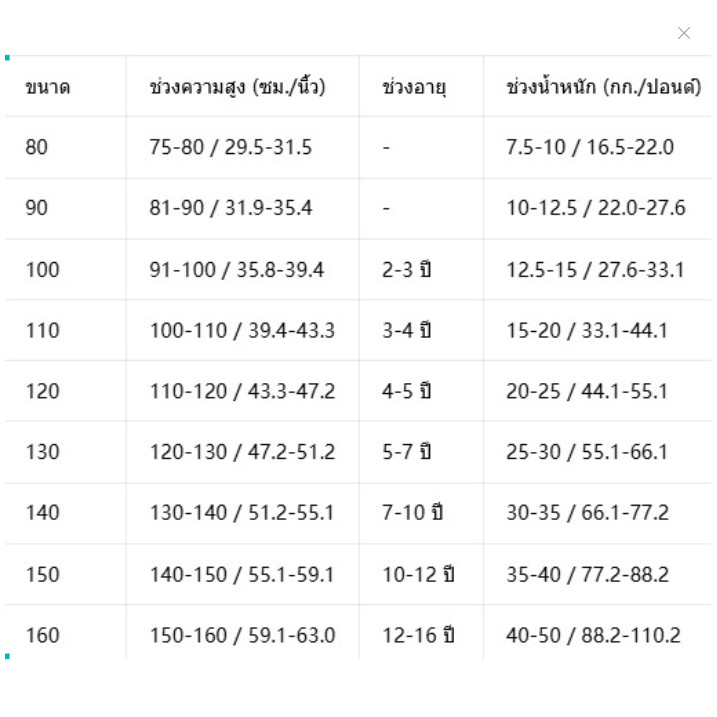The height and width of the screenshot is (717, 717).
Task: Click the ขนาด column header
Action: coord(48,87)
